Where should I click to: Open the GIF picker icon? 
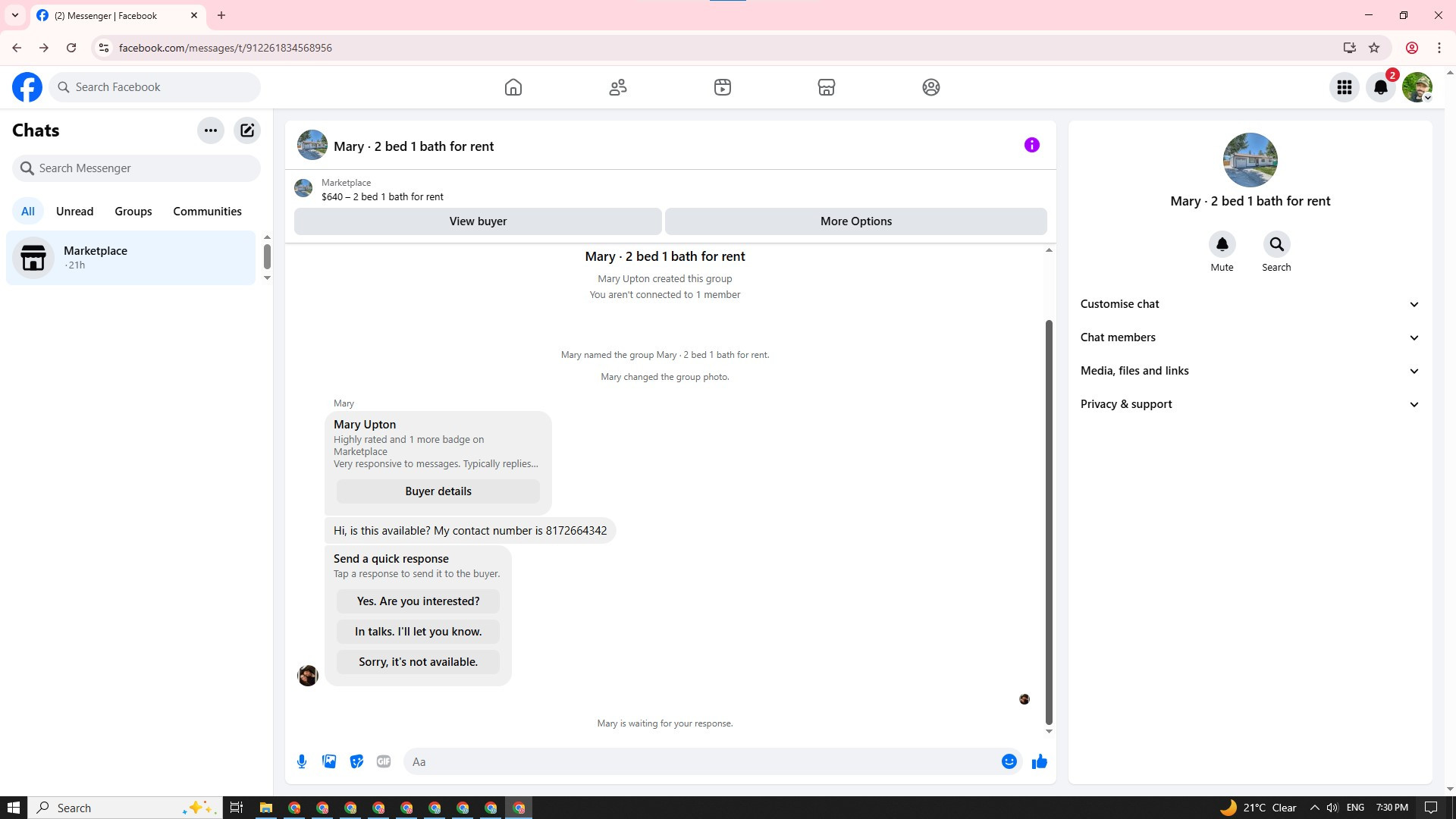(384, 761)
